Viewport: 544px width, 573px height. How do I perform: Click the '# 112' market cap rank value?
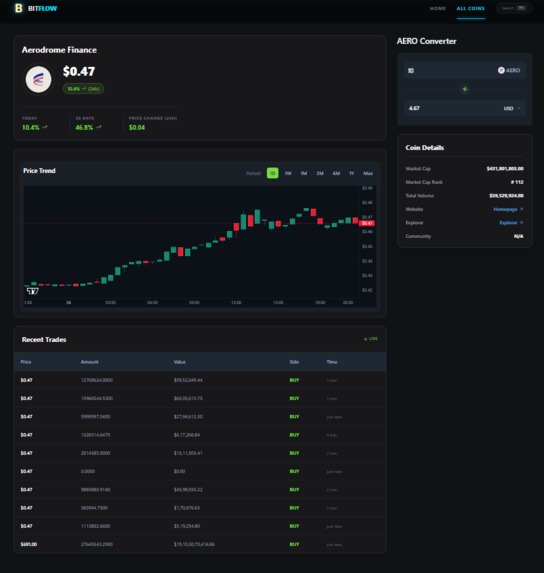[517, 182]
